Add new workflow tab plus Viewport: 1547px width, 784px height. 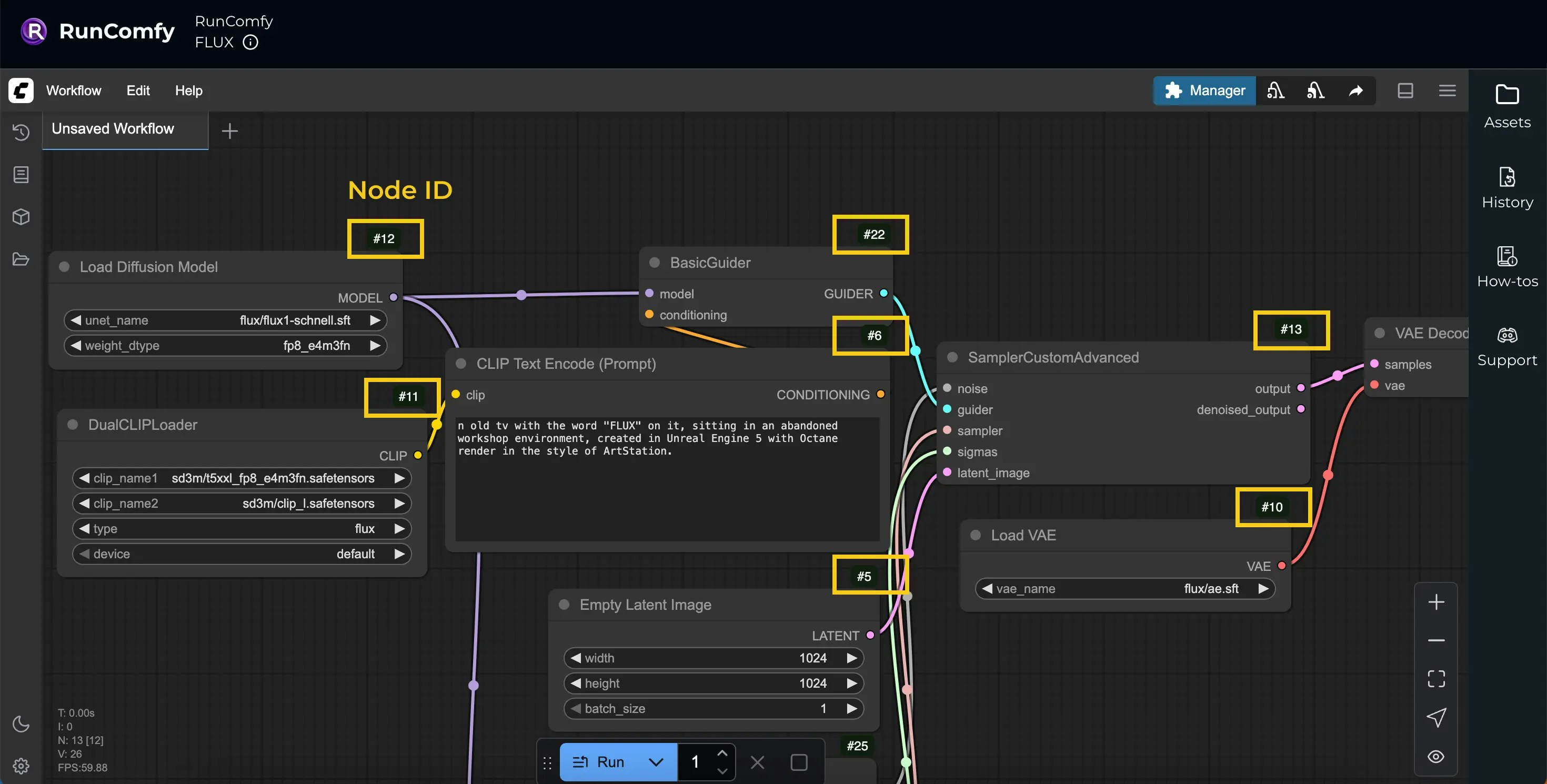(x=229, y=131)
